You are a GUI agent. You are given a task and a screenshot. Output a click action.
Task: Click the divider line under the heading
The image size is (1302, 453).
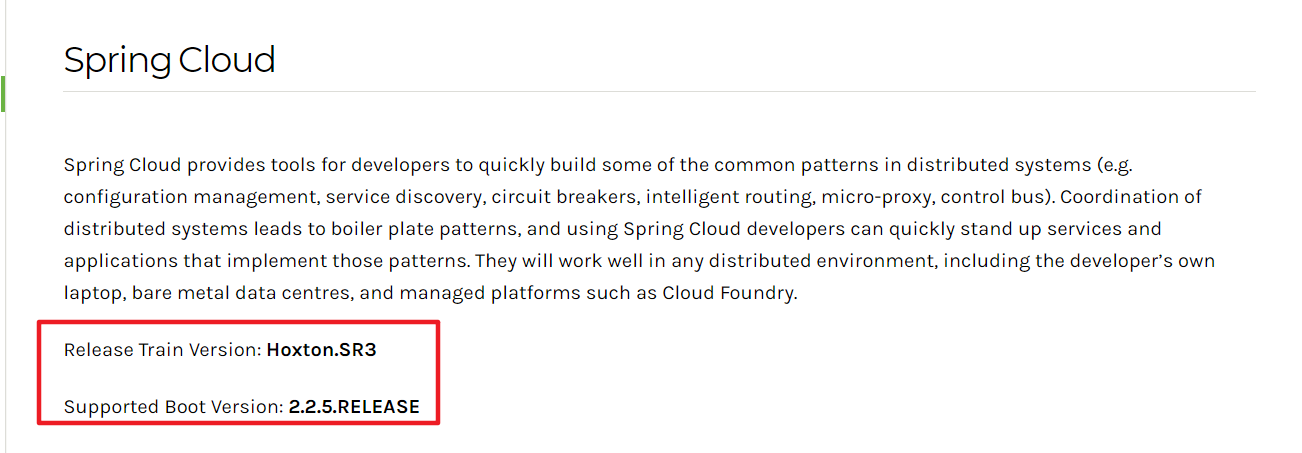(659, 92)
